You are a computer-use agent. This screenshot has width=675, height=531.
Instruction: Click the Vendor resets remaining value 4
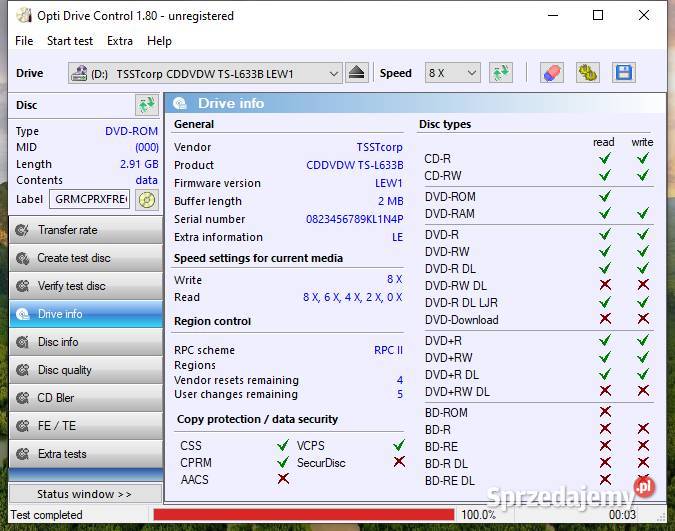pos(400,380)
